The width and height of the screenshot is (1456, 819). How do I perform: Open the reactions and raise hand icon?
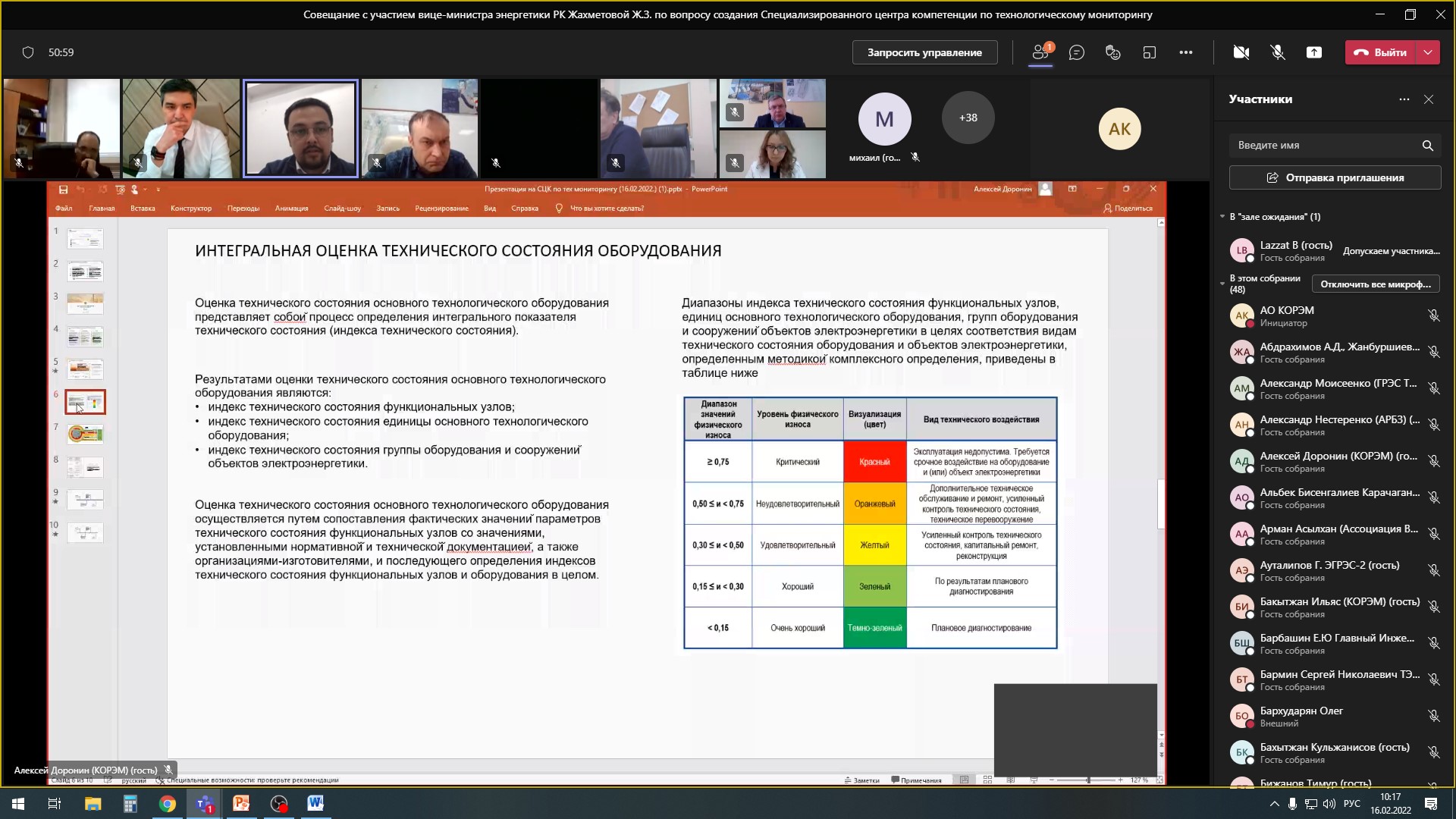click(x=1113, y=52)
